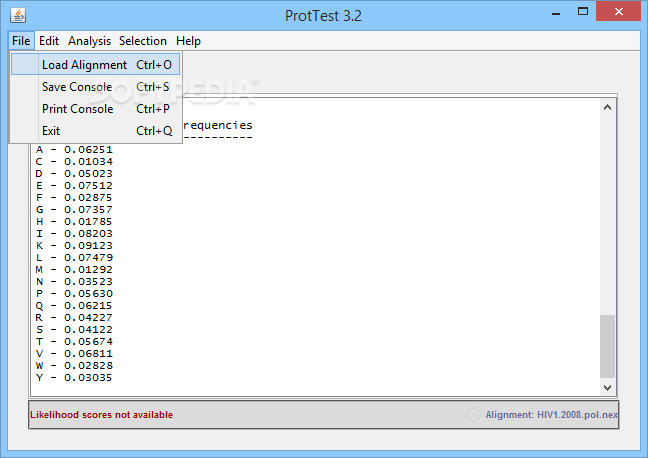648x458 pixels.
Task: Minimize the ProtTest 3.2 window
Action: click(556, 12)
